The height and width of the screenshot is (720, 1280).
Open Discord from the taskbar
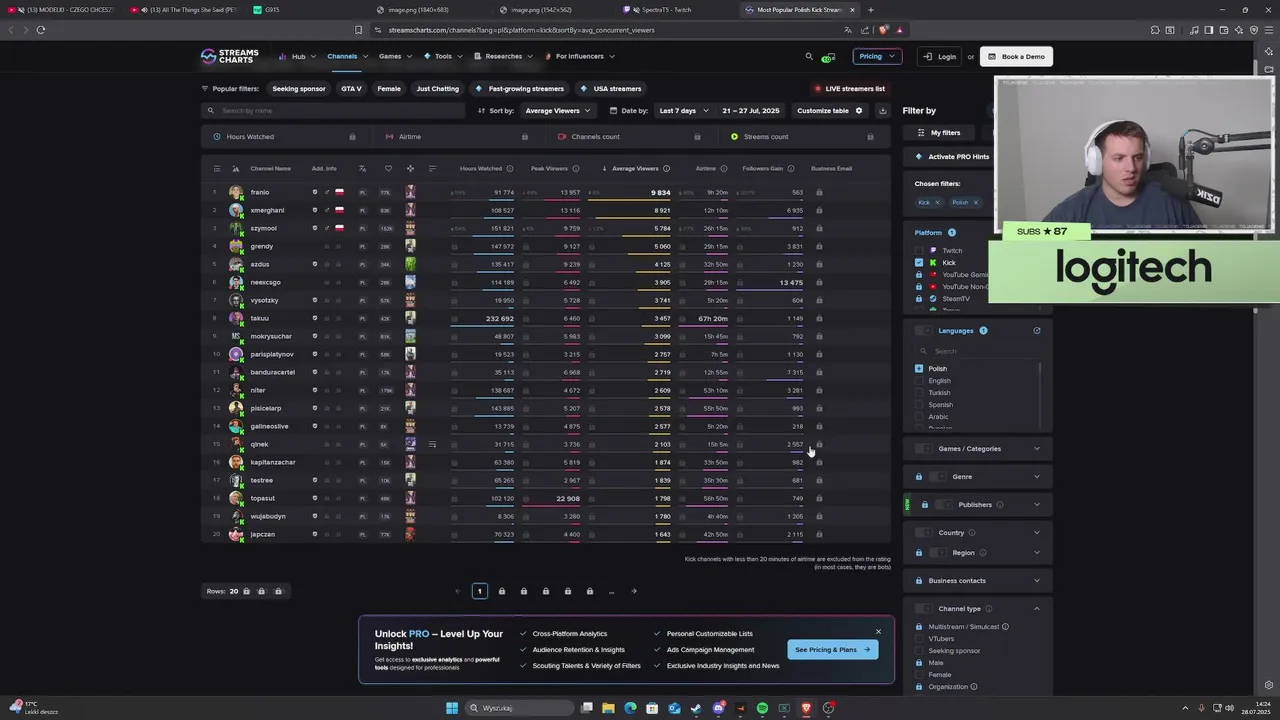718,708
